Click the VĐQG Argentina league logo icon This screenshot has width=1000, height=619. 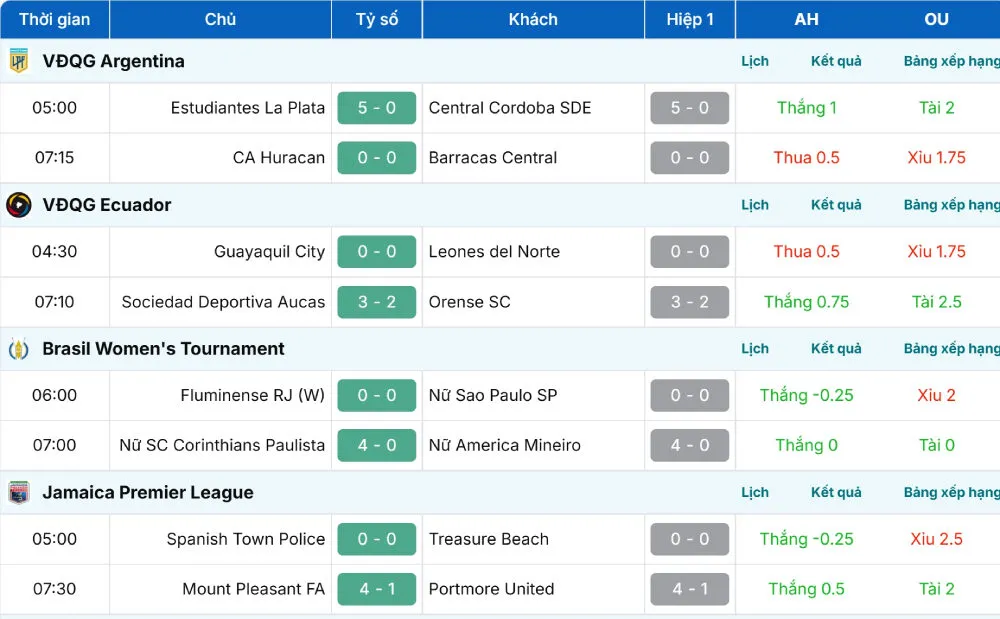[x=19, y=61]
